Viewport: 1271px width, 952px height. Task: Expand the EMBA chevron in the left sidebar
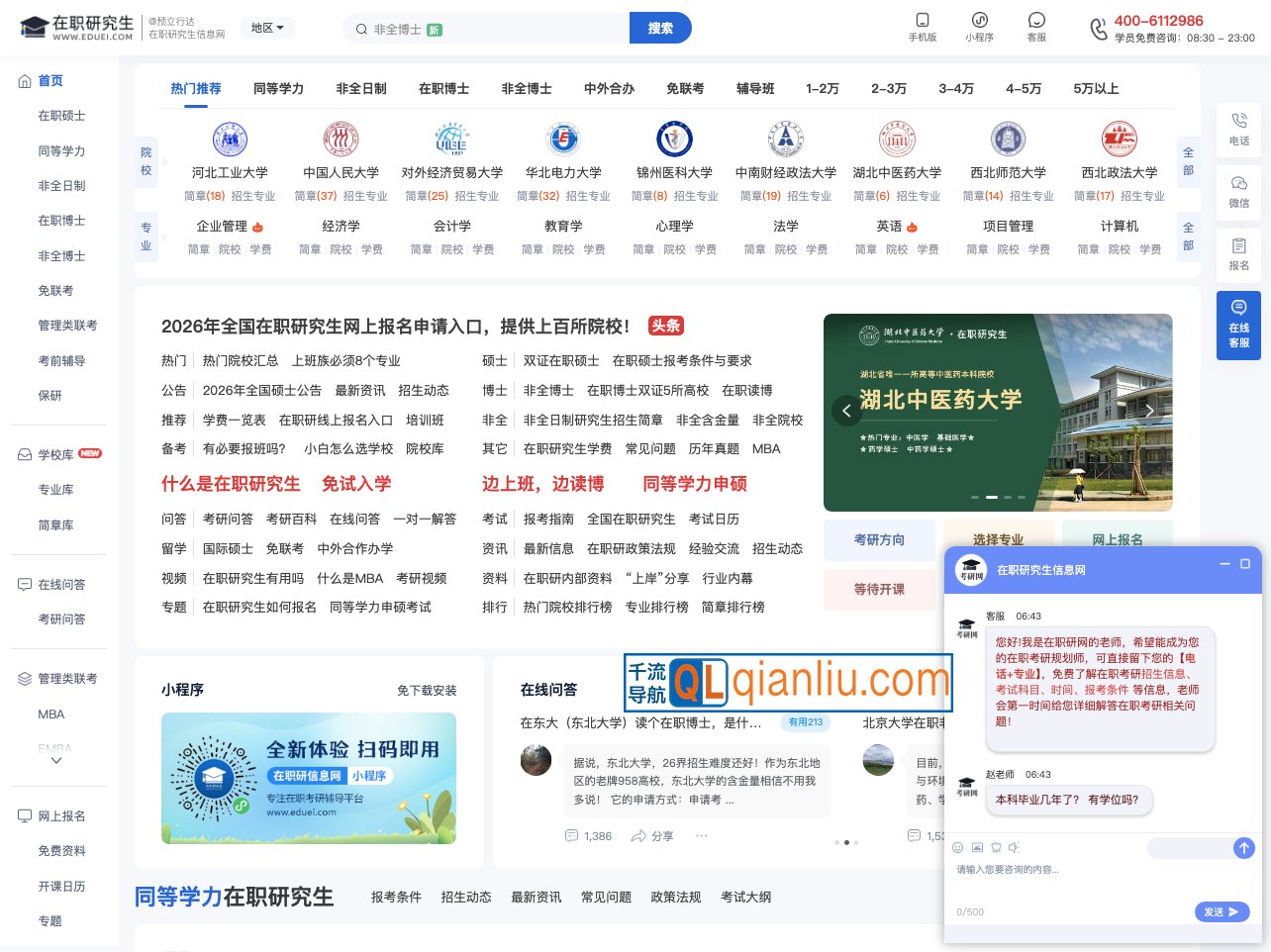pyautogui.click(x=56, y=758)
